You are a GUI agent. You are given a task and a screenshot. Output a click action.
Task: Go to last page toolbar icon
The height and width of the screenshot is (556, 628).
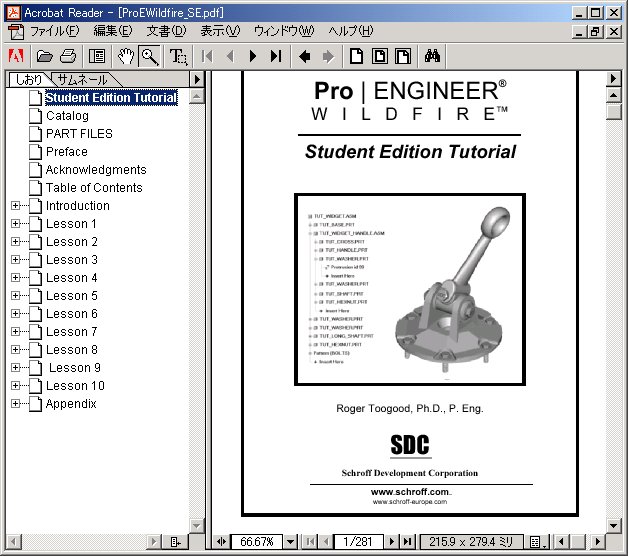pos(276,56)
